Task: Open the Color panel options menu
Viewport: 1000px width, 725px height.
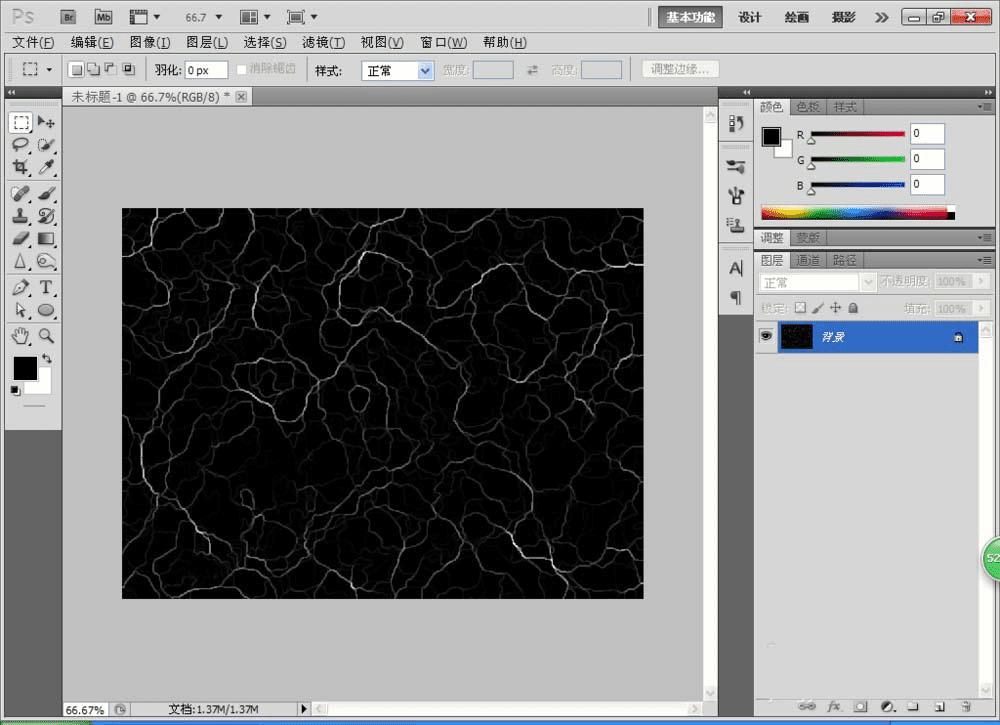Action: 985,107
